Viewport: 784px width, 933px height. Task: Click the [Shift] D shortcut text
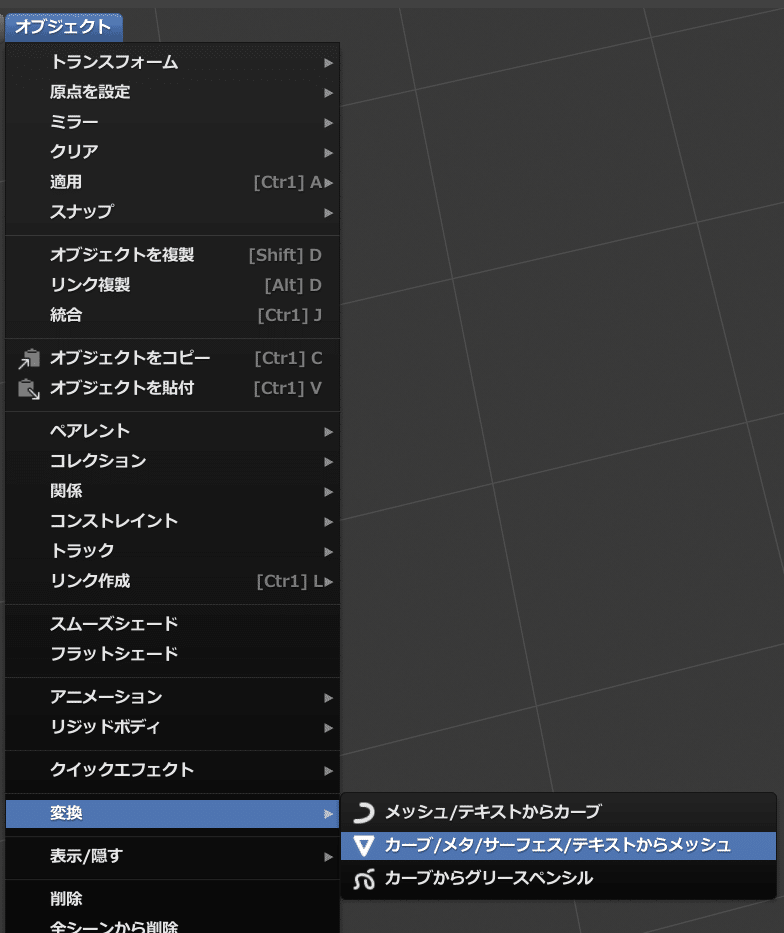[x=285, y=255]
